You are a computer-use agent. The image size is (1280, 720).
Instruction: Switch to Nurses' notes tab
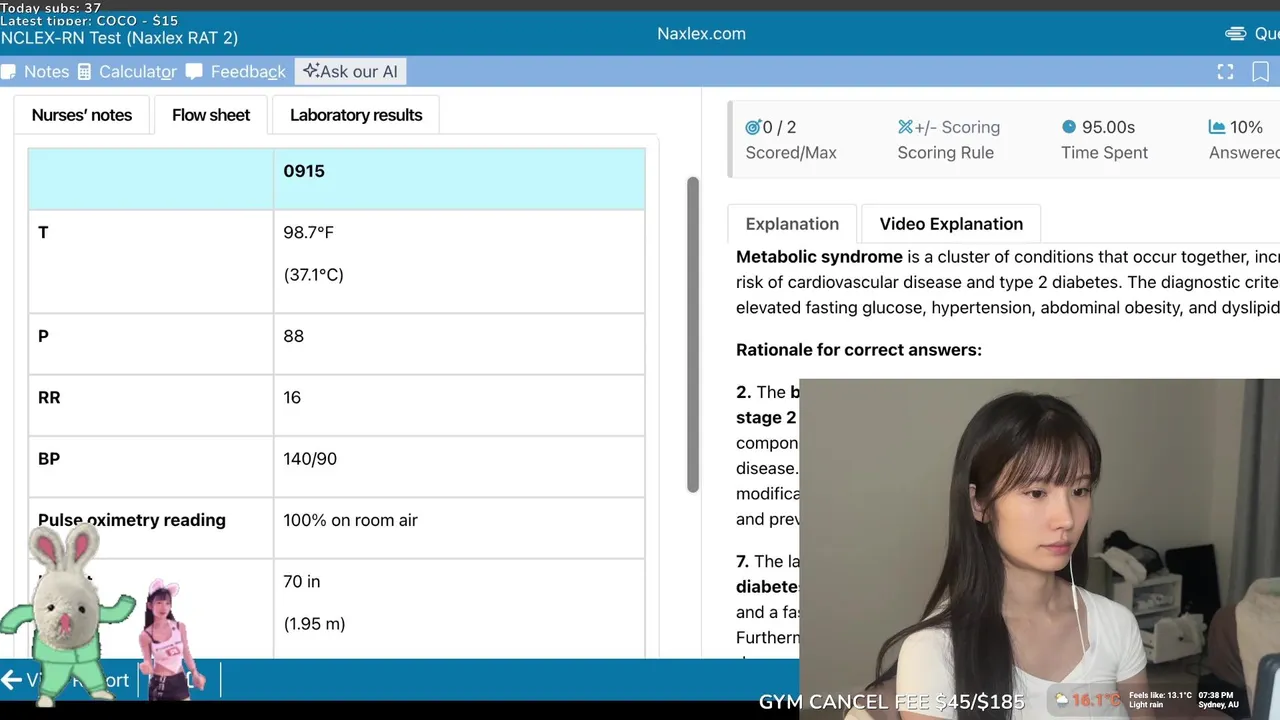coord(82,115)
